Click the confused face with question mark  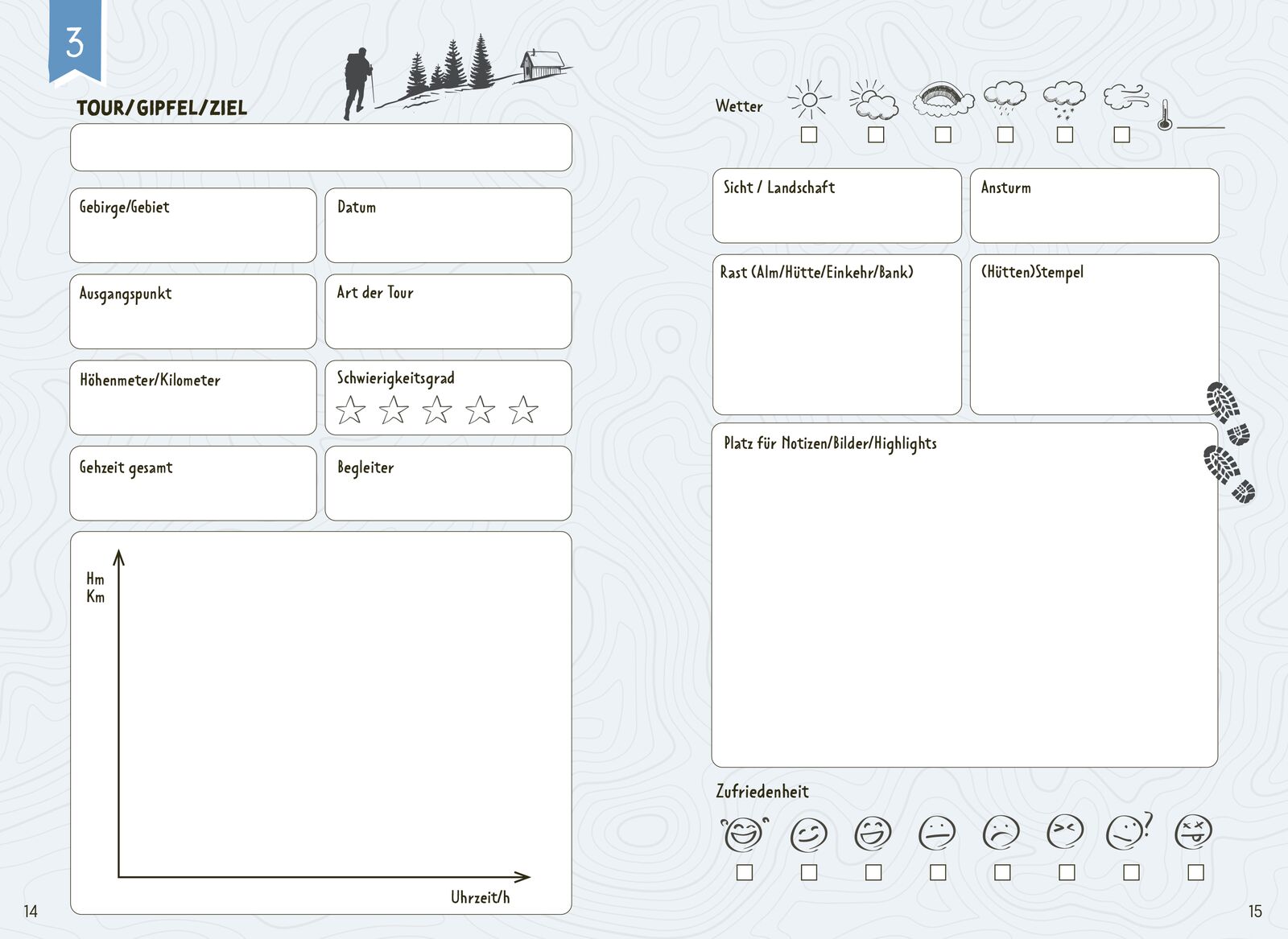click(1129, 832)
